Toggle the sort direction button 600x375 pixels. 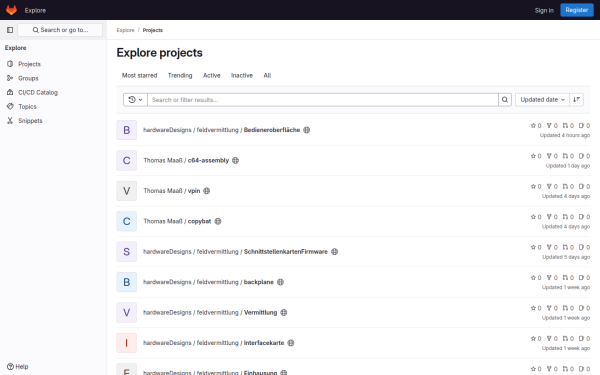pyautogui.click(x=576, y=99)
